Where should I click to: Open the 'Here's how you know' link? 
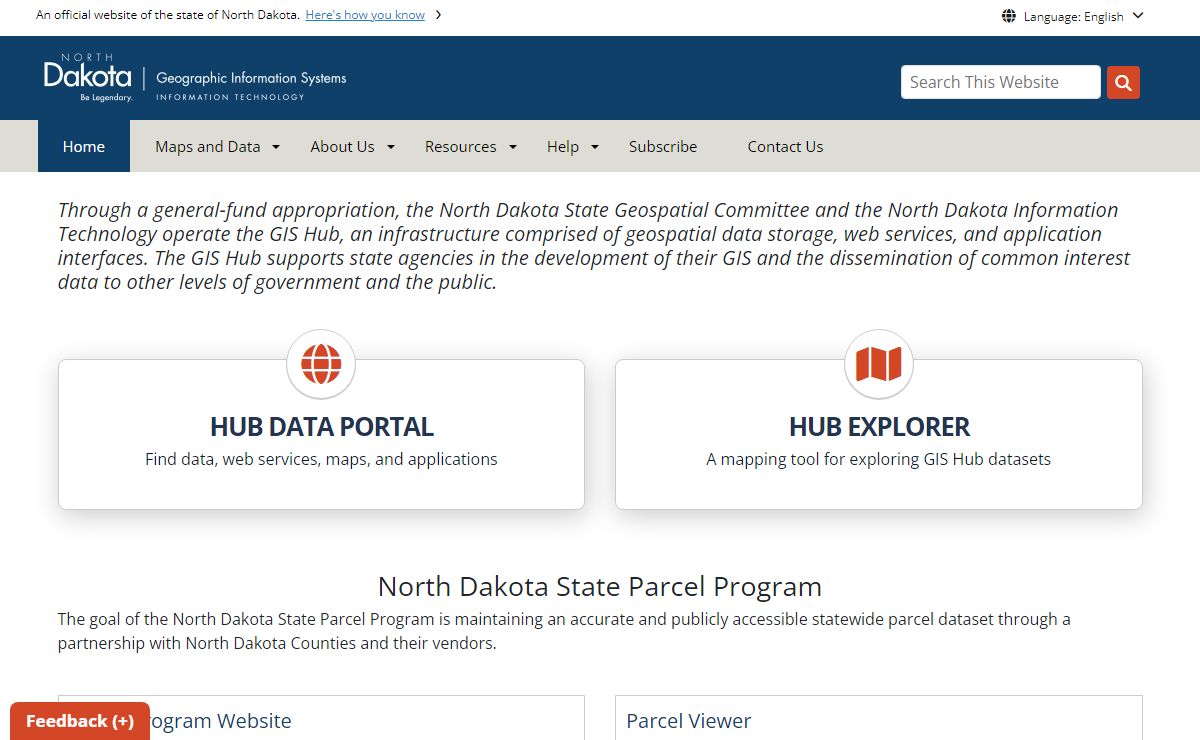coord(365,15)
